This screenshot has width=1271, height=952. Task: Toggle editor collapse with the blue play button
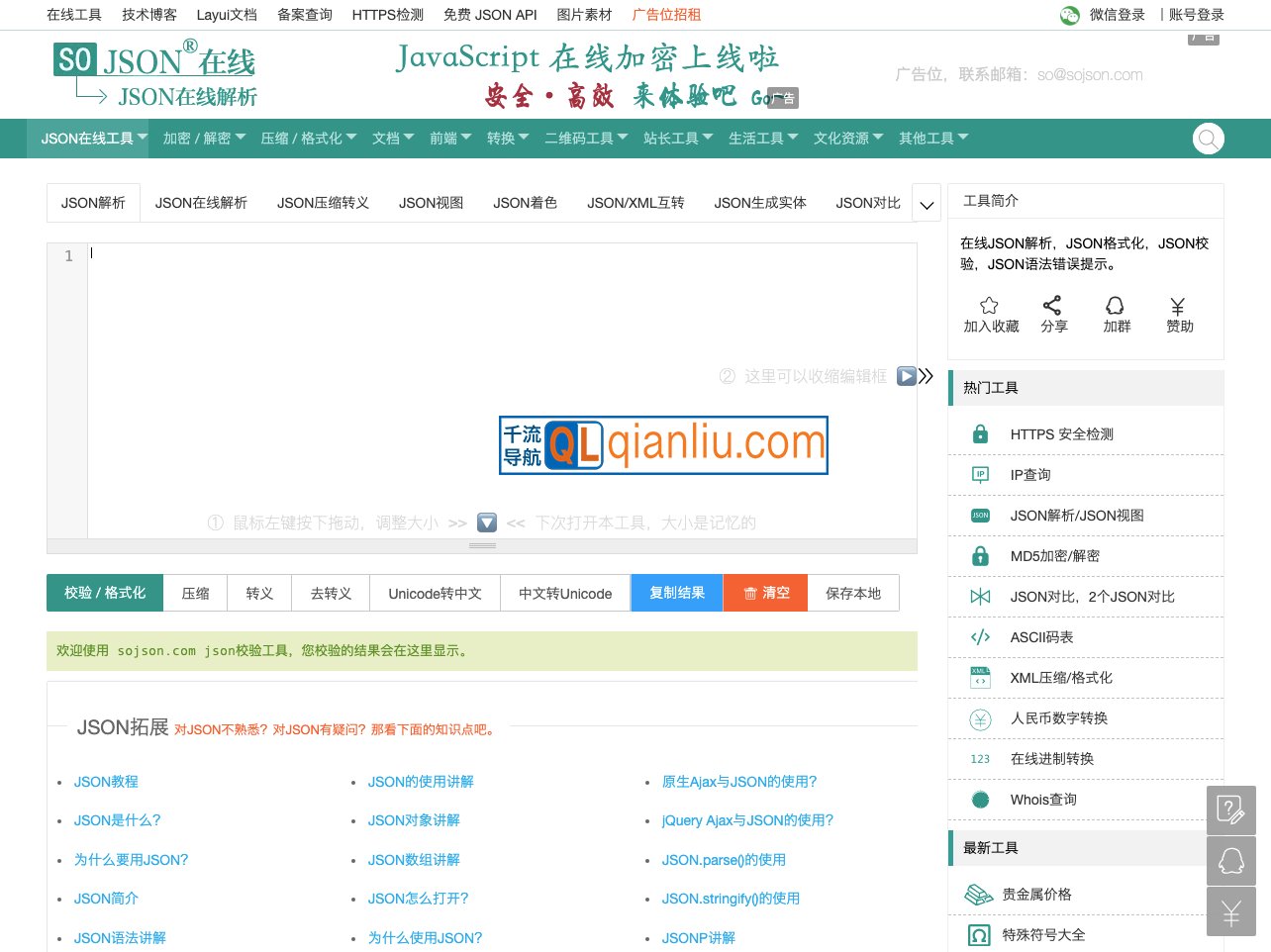[x=906, y=376]
